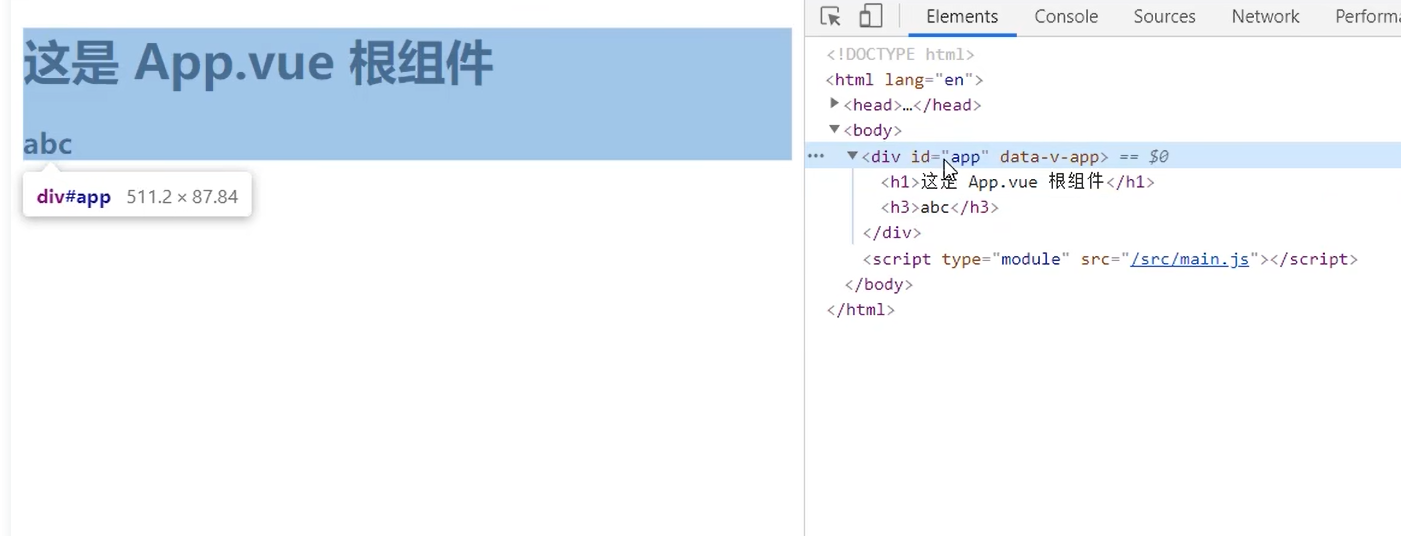Select the html lang="en" opening tag
The width and height of the screenshot is (1401, 536).
[x=905, y=80]
